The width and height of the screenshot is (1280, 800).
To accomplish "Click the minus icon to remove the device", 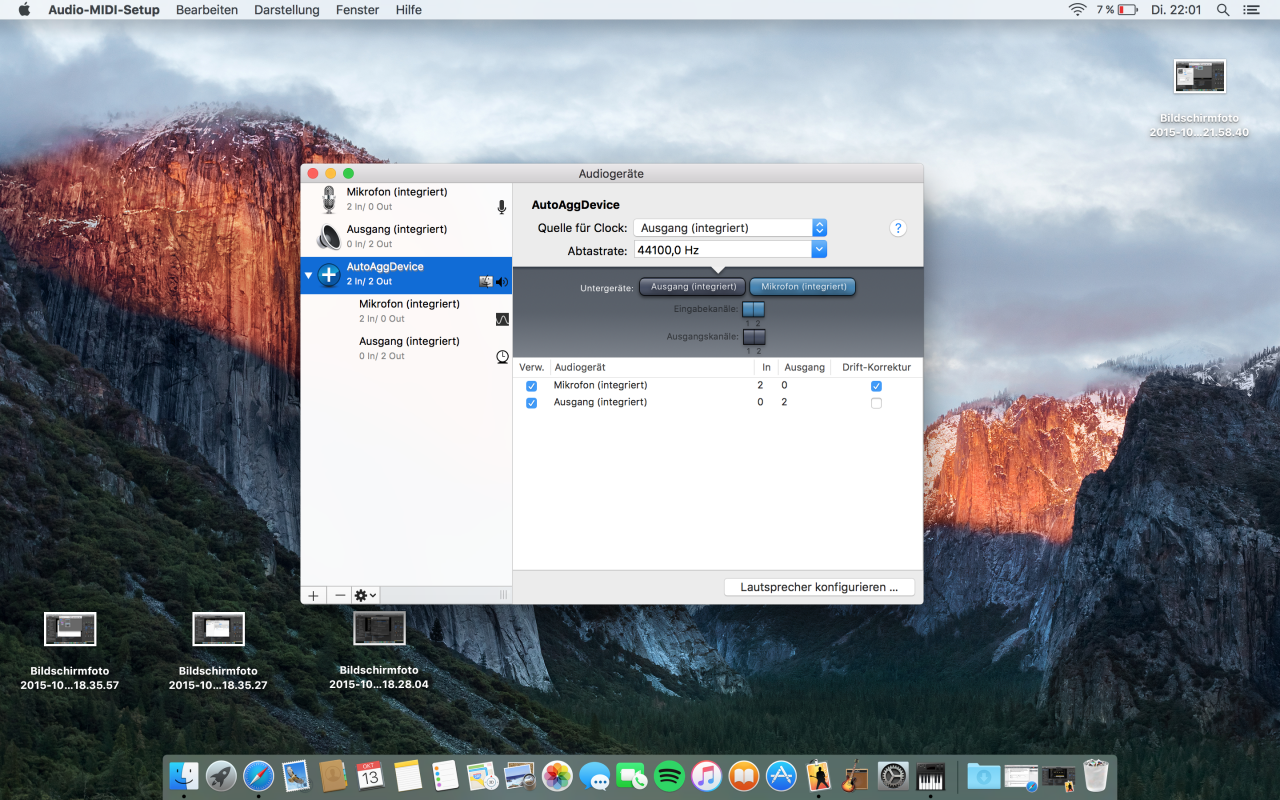I will pos(340,595).
